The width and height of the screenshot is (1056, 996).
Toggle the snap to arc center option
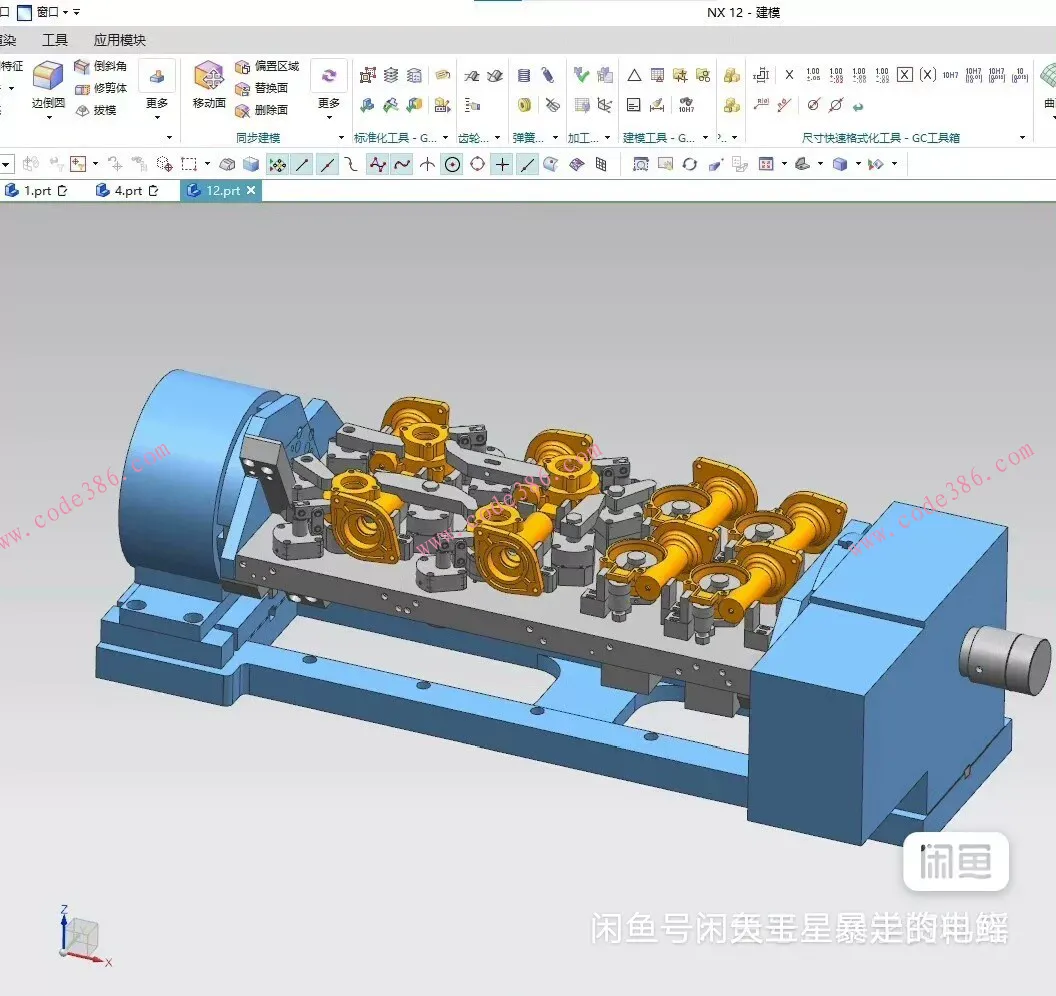[452, 164]
